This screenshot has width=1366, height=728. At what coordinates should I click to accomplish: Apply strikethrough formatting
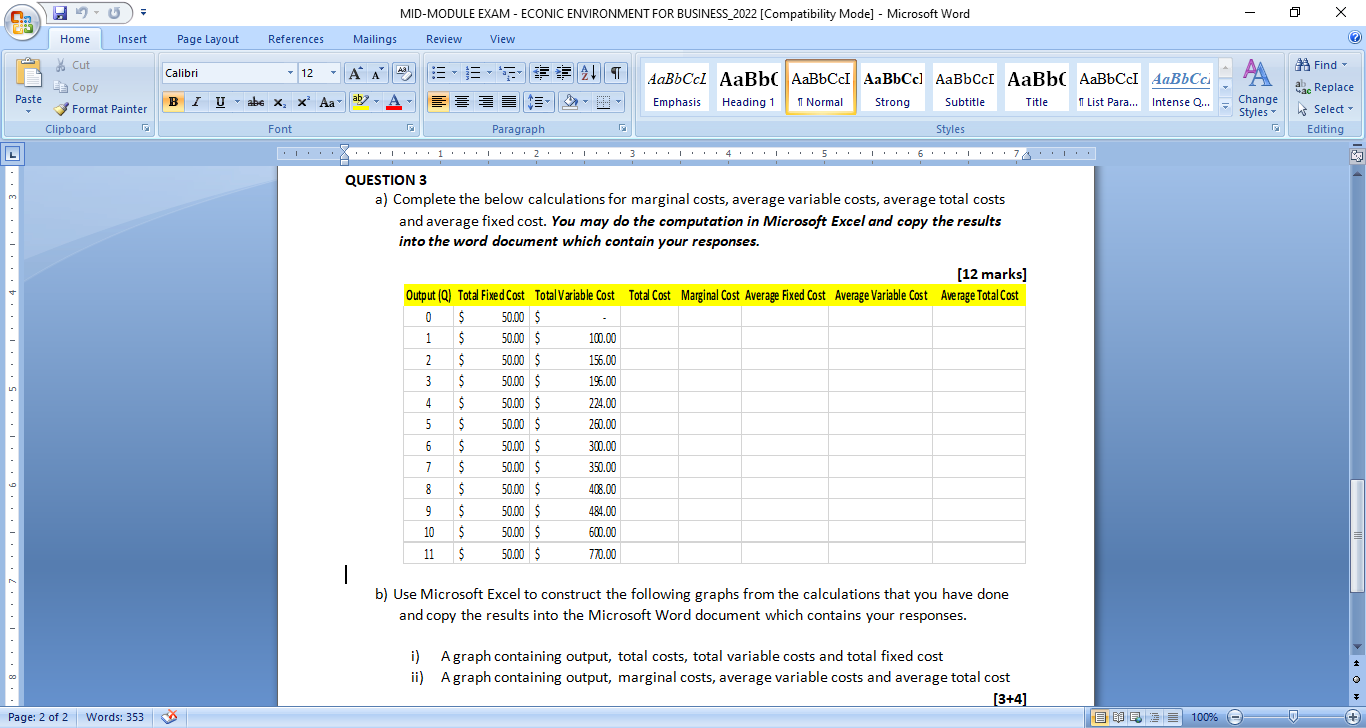click(255, 101)
